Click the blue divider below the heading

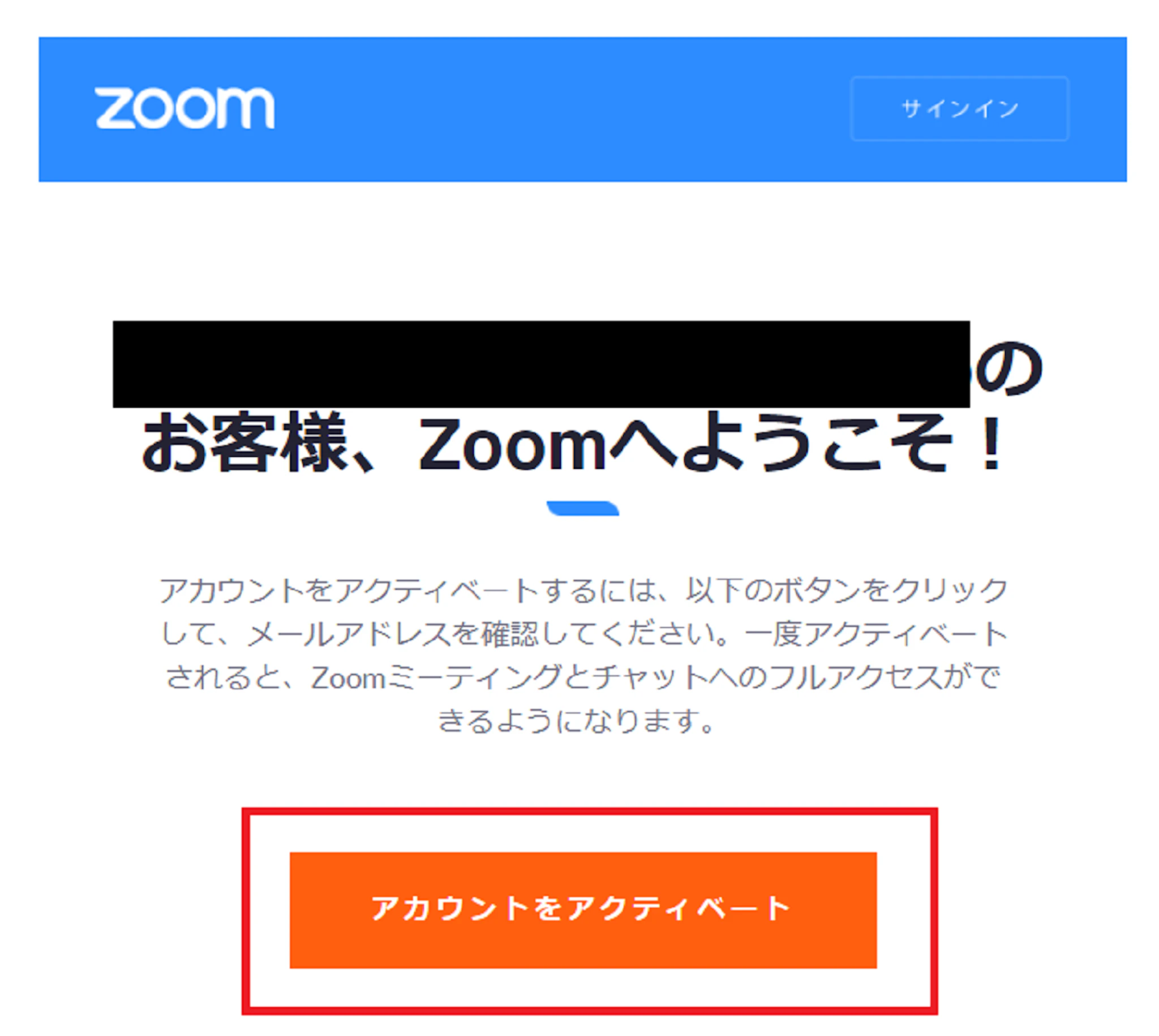point(583,508)
